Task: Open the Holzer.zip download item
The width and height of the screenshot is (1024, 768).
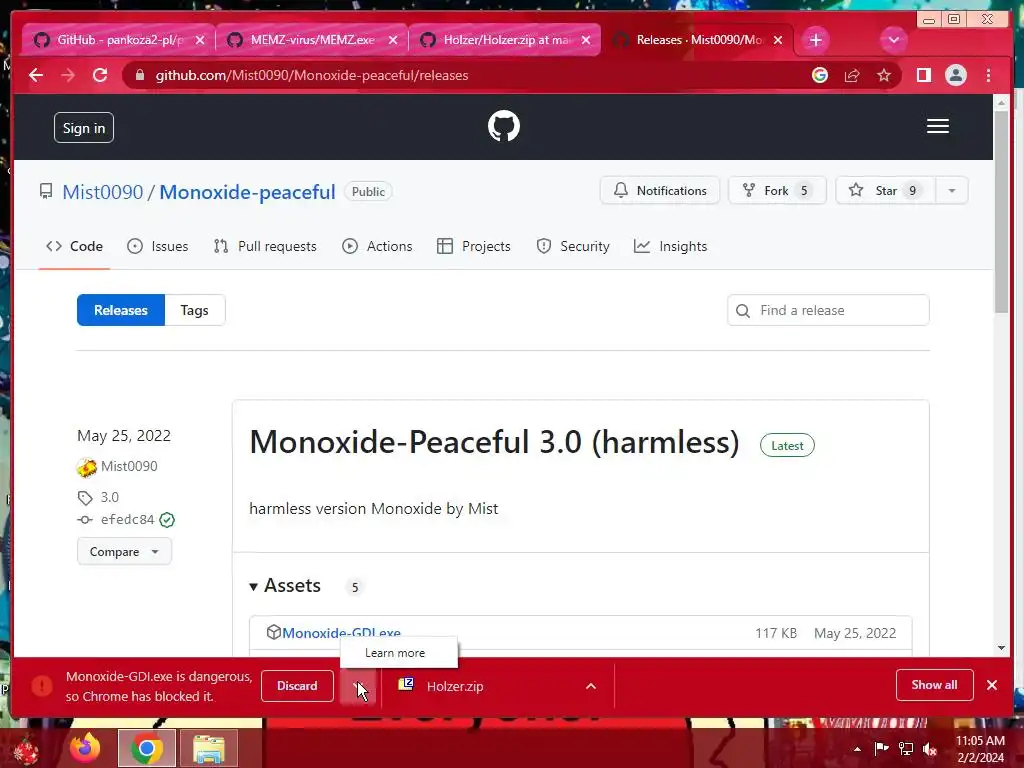Action: pos(455,686)
